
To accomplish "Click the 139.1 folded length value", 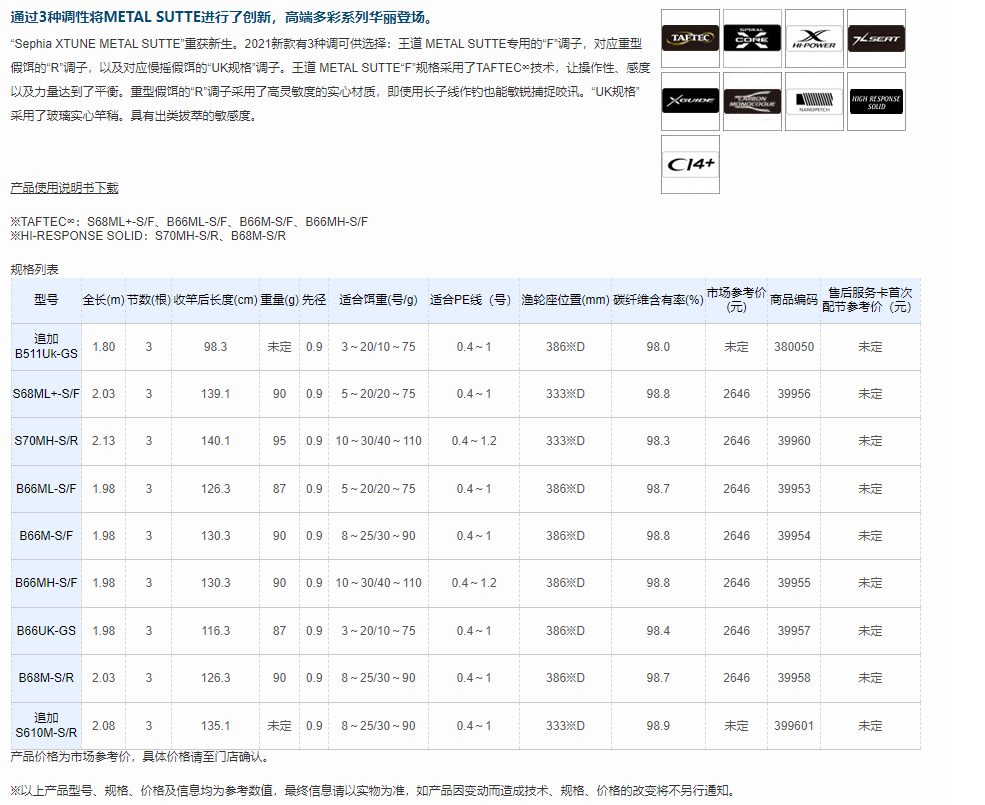I will point(215,394).
